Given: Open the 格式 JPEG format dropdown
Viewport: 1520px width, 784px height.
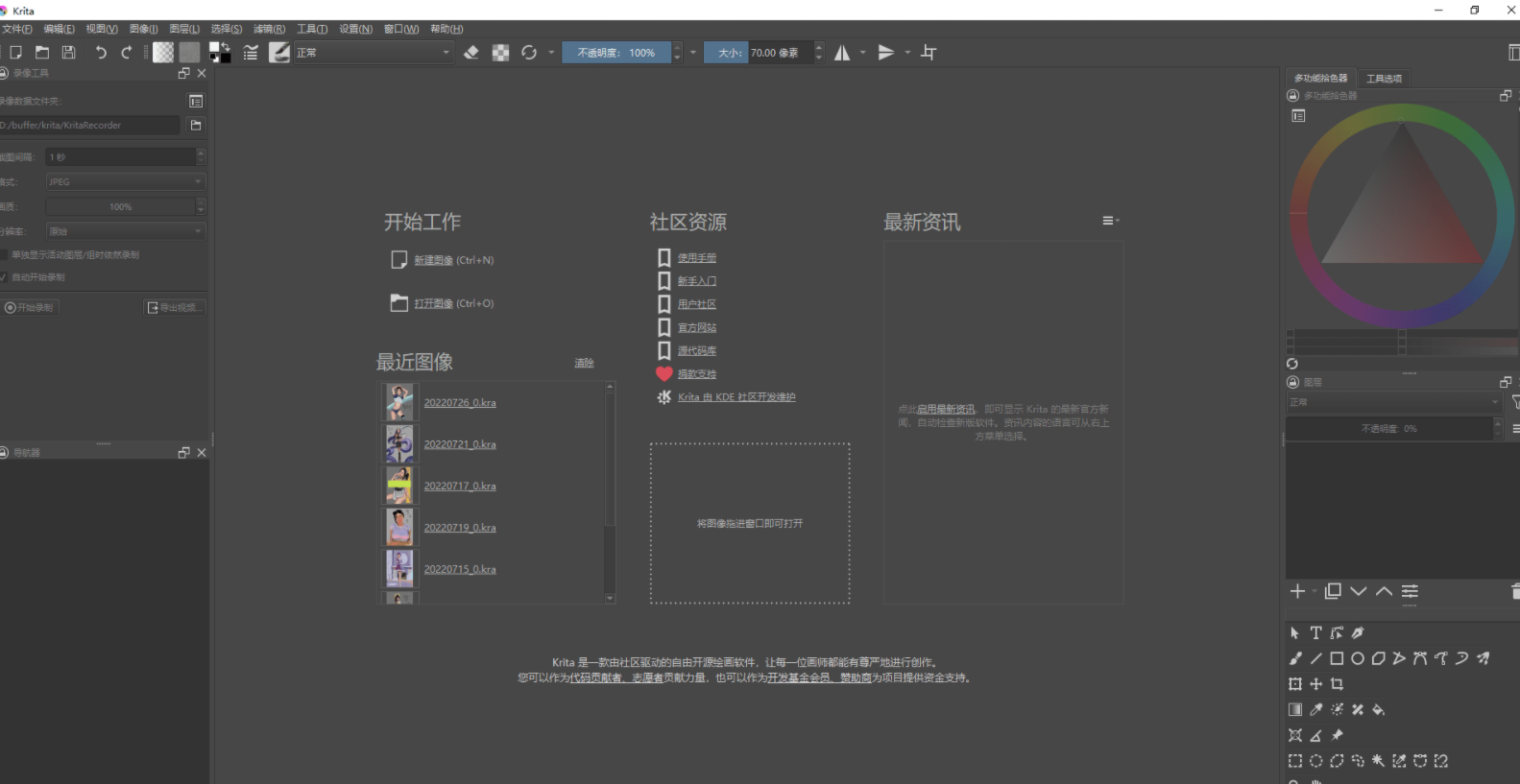Looking at the screenshot, I should point(126,181).
